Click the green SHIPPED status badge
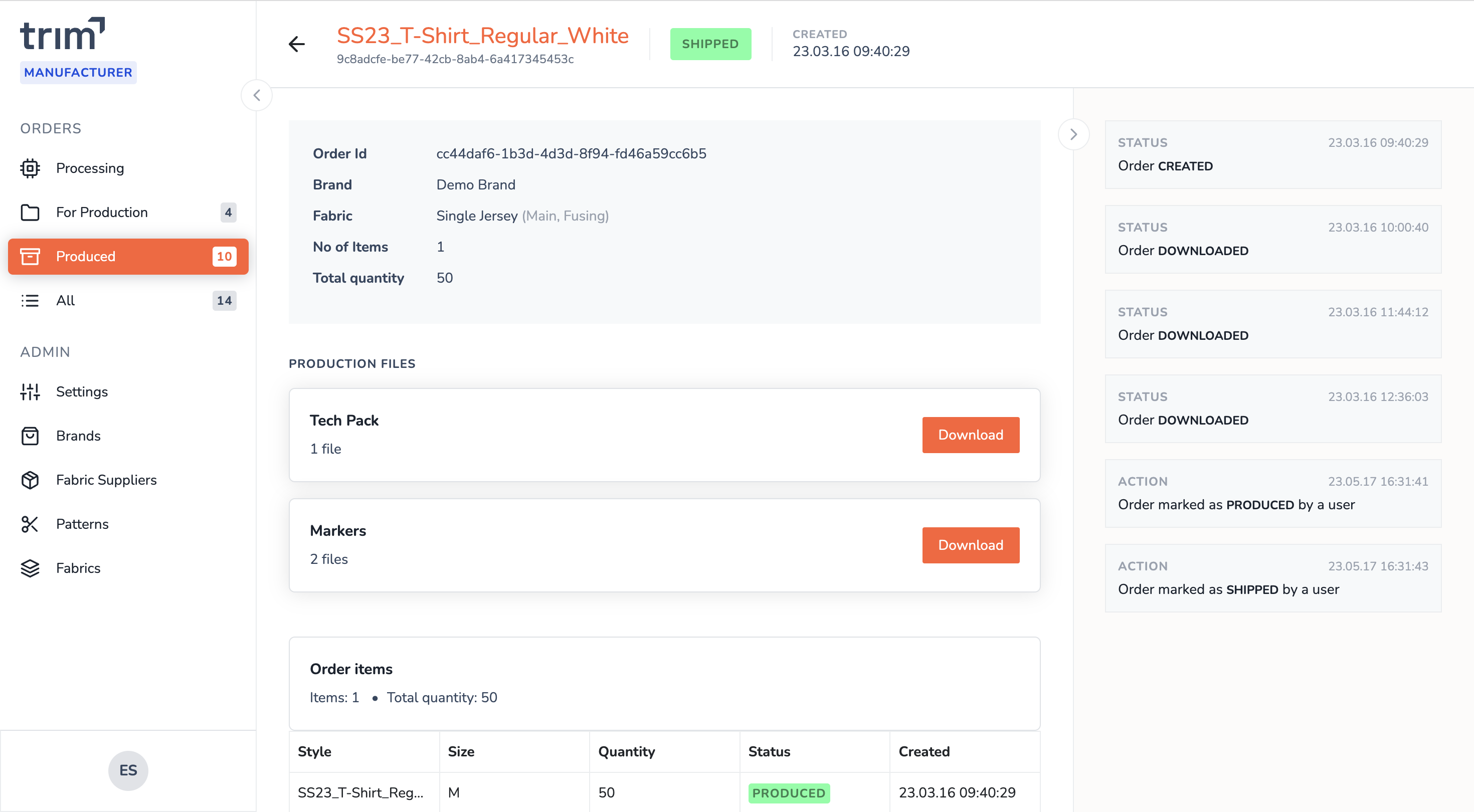The width and height of the screenshot is (1474, 812). tap(709, 44)
